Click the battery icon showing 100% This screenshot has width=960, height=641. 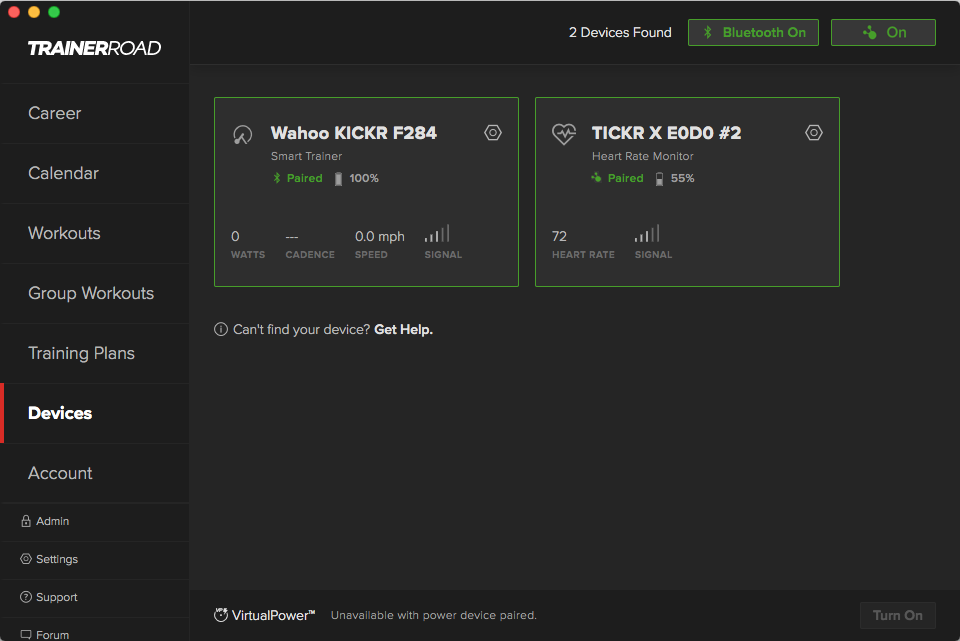pyautogui.click(x=338, y=179)
